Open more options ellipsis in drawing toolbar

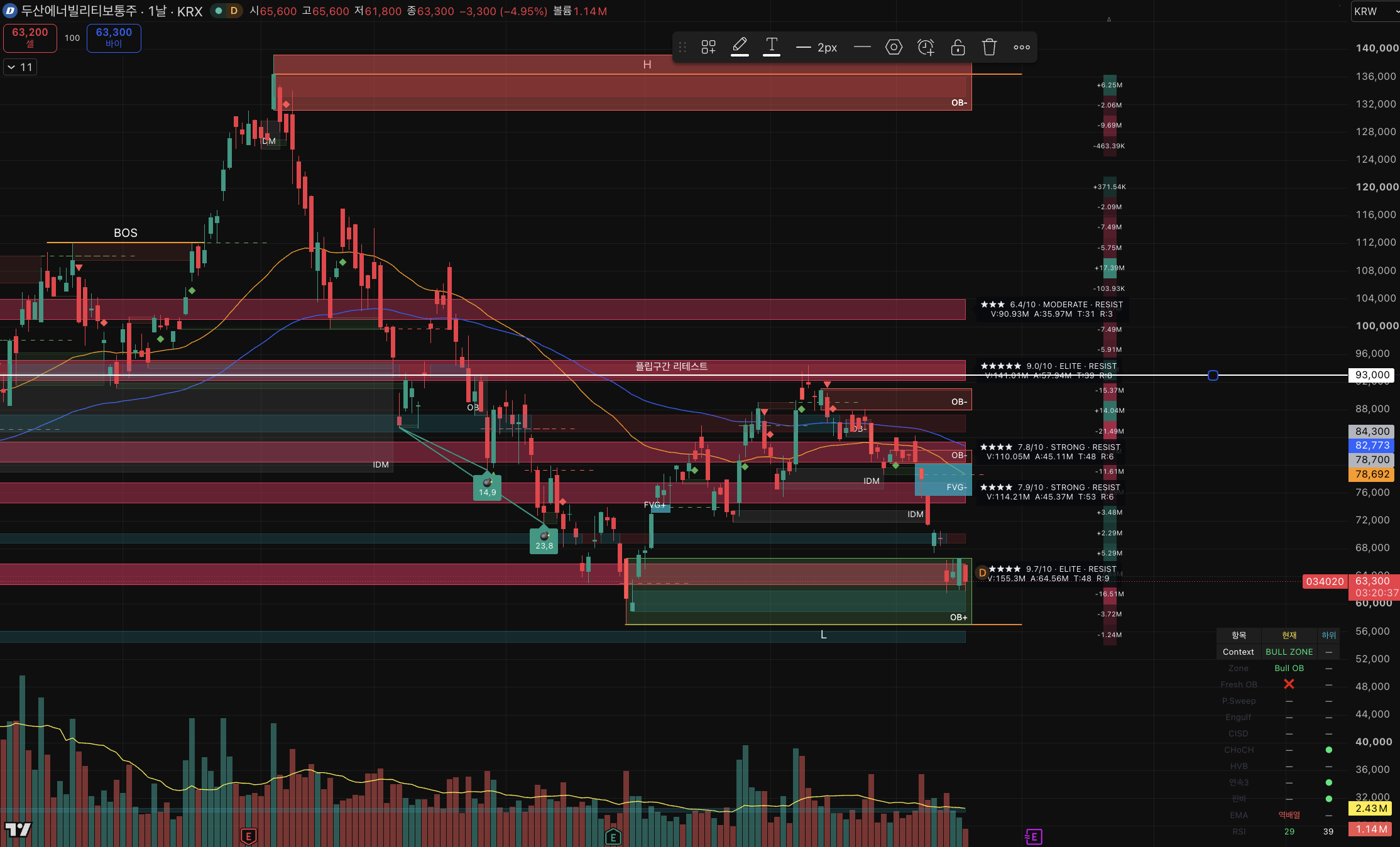(1022, 47)
